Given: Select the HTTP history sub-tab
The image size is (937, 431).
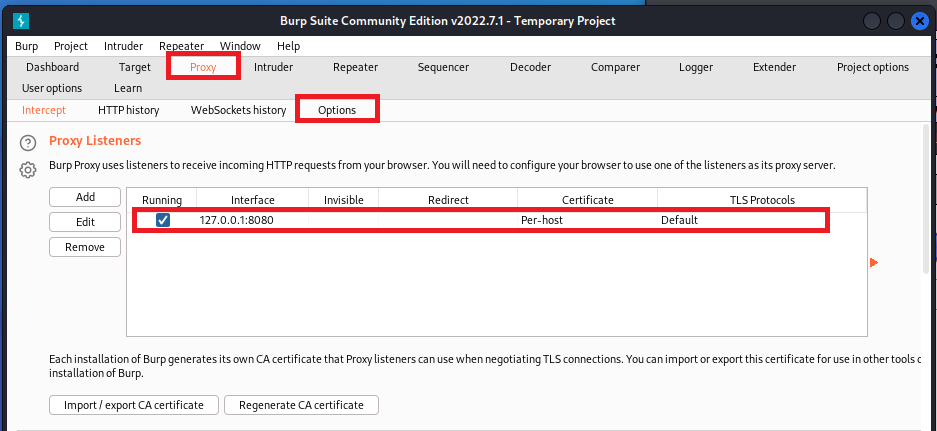Looking at the screenshot, I should tap(128, 110).
